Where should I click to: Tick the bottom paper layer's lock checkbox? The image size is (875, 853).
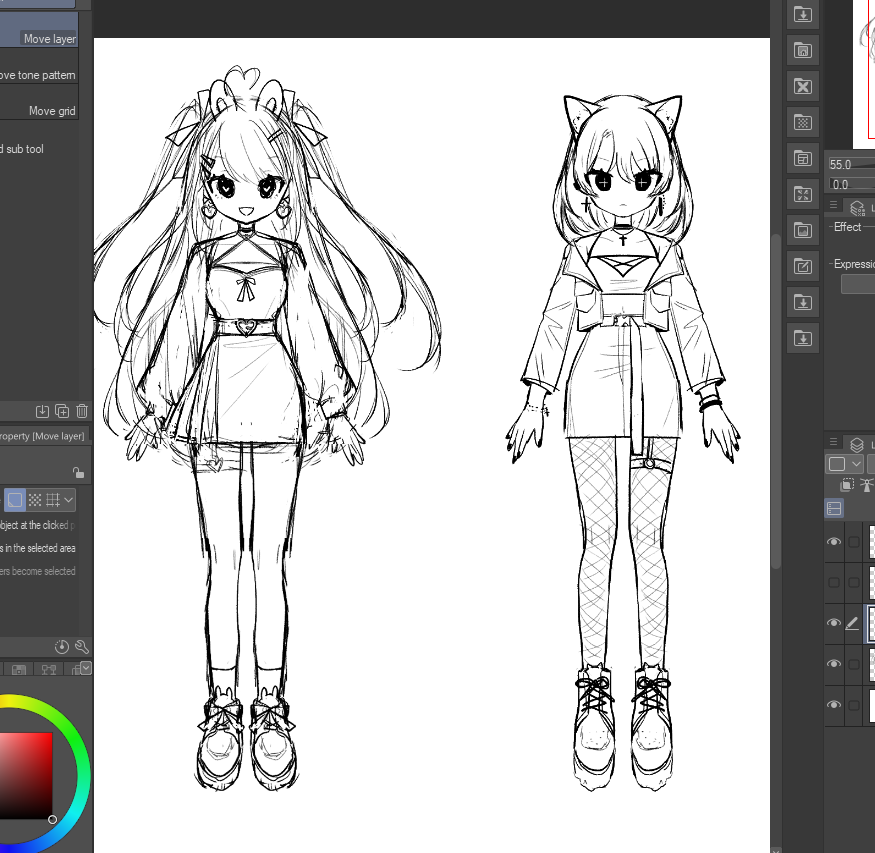tap(854, 705)
